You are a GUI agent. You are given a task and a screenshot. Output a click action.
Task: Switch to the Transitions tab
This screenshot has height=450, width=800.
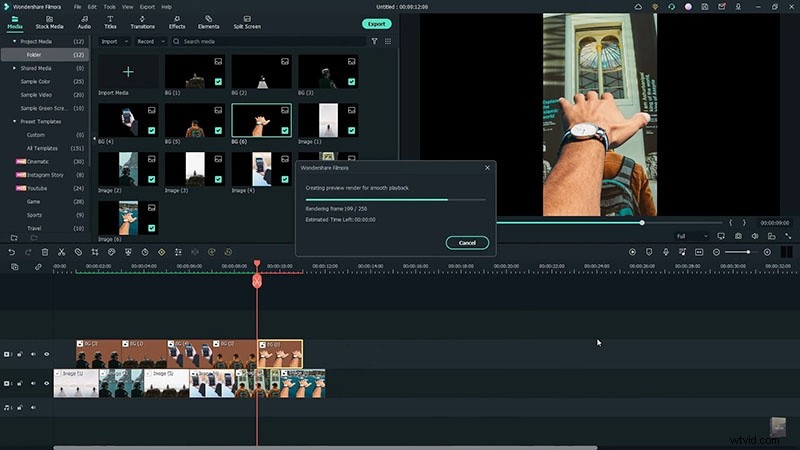pos(142,22)
